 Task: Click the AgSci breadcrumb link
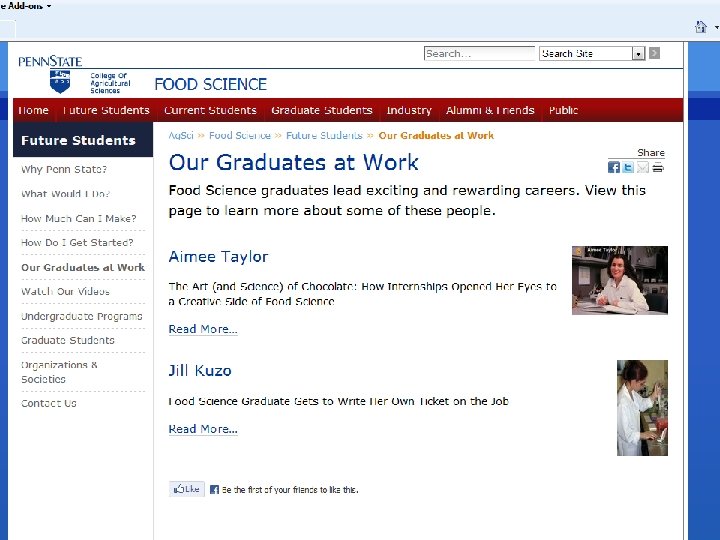click(181, 135)
